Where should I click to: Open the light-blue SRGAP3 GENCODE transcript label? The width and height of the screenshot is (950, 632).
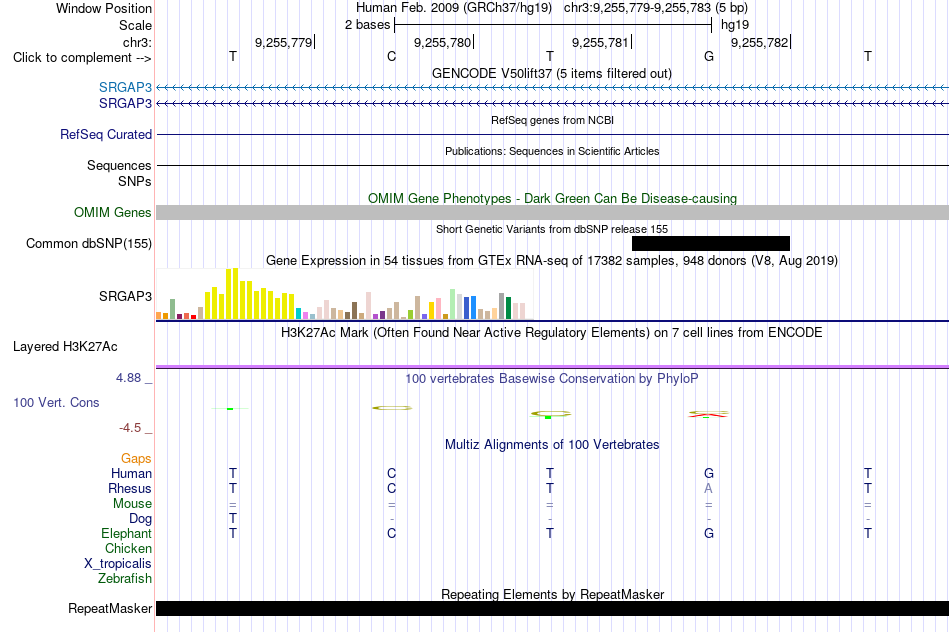125,88
